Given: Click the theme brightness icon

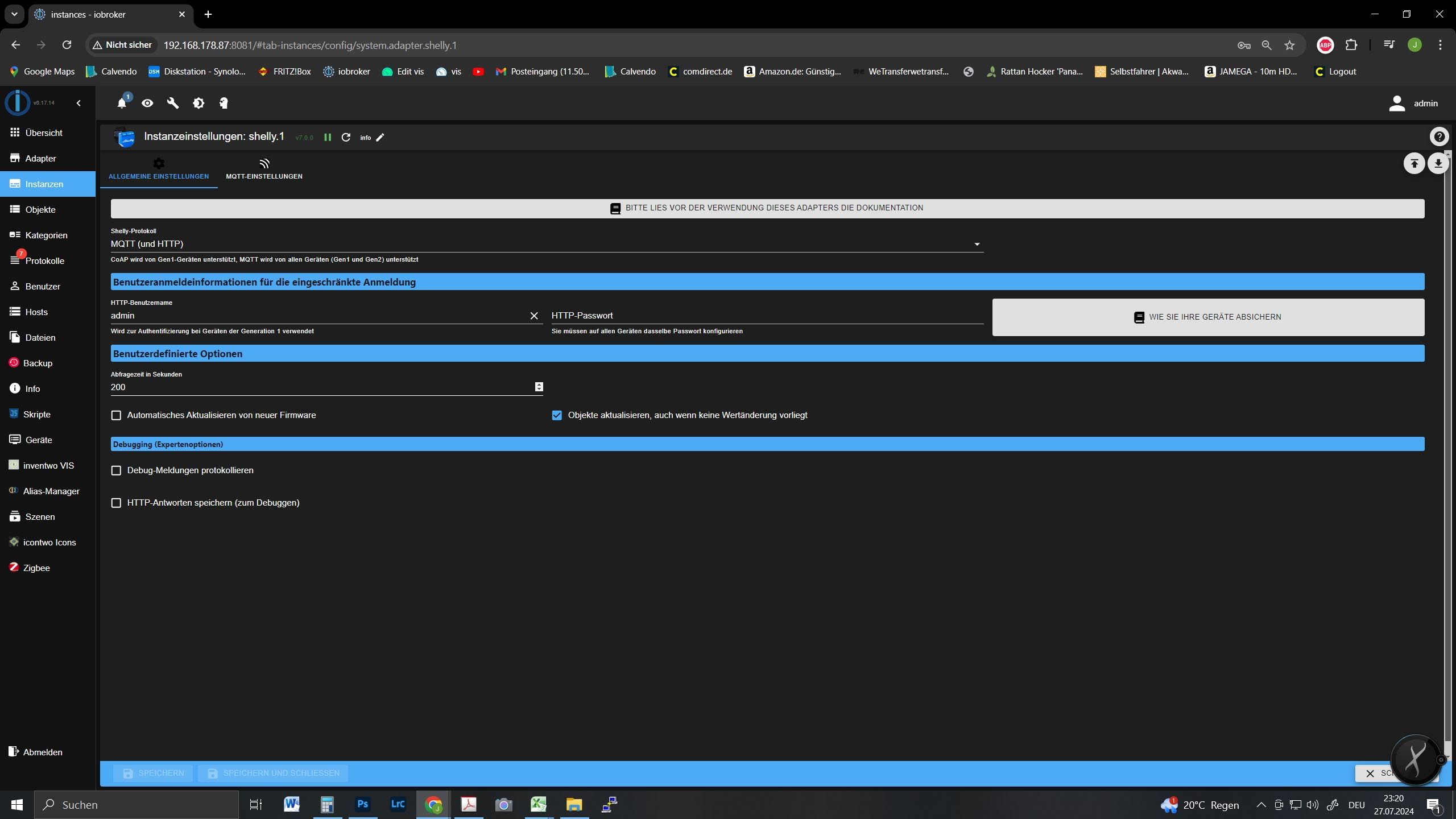Looking at the screenshot, I should pos(198,103).
